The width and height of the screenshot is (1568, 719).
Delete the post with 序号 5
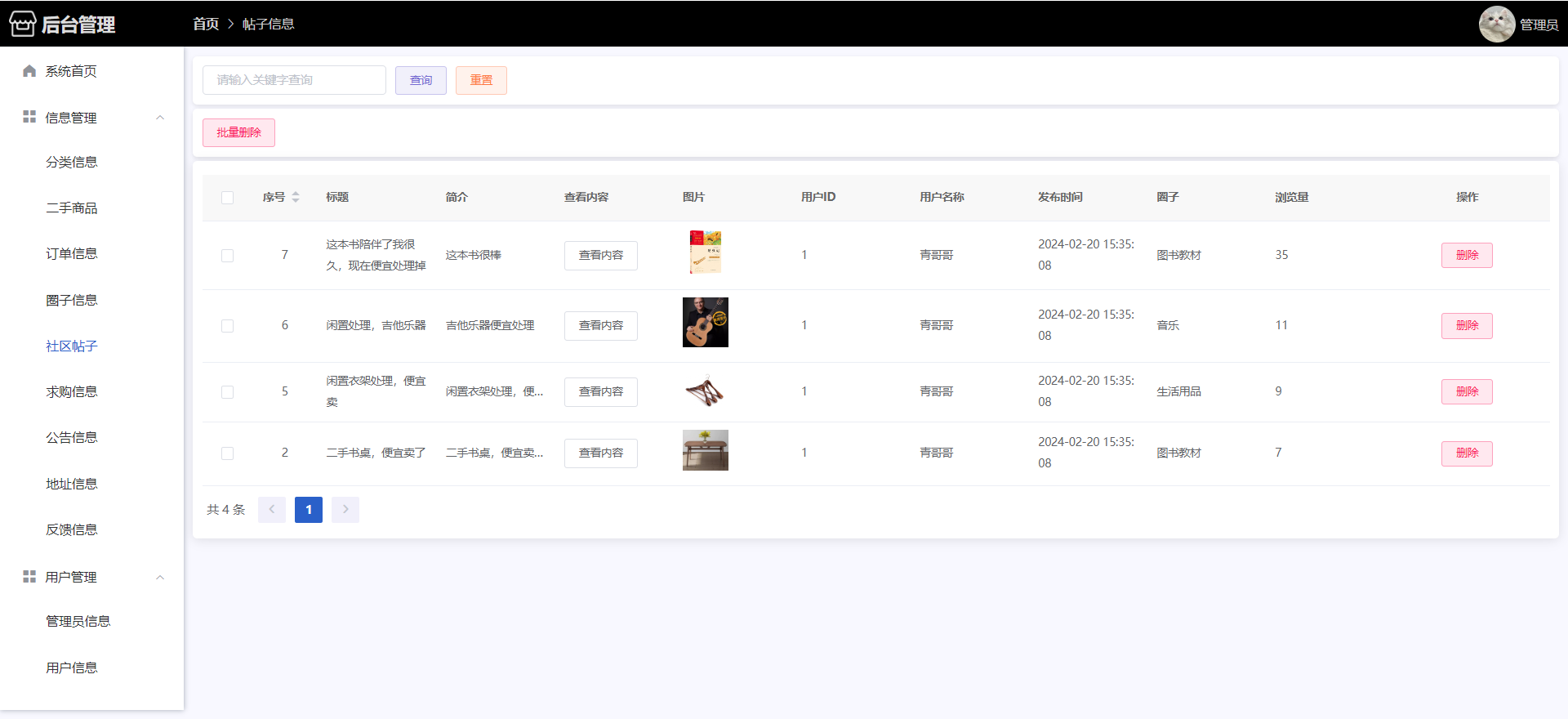[1467, 392]
